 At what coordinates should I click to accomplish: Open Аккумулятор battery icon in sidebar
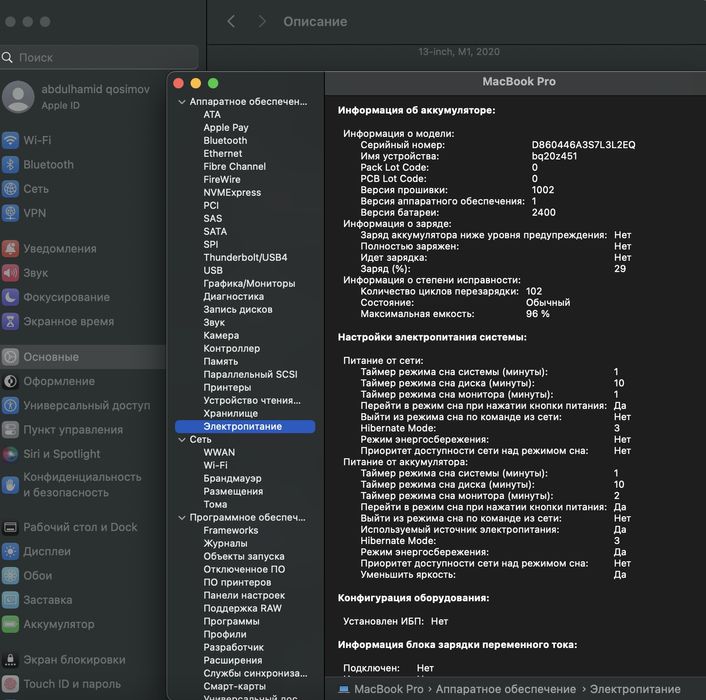point(10,624)
